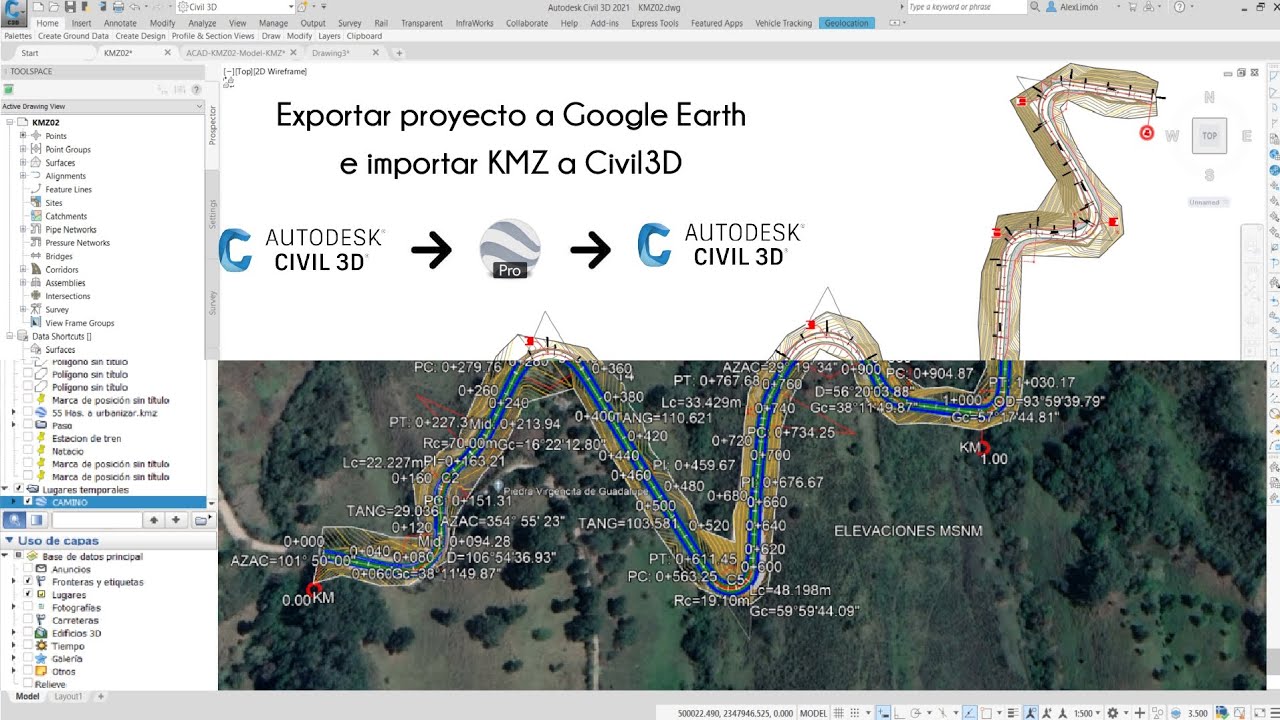This screenshot has height=720, width=1280.
Task: Expand the Points node in Toolspace tree
Action: click(x=23, y=135)
